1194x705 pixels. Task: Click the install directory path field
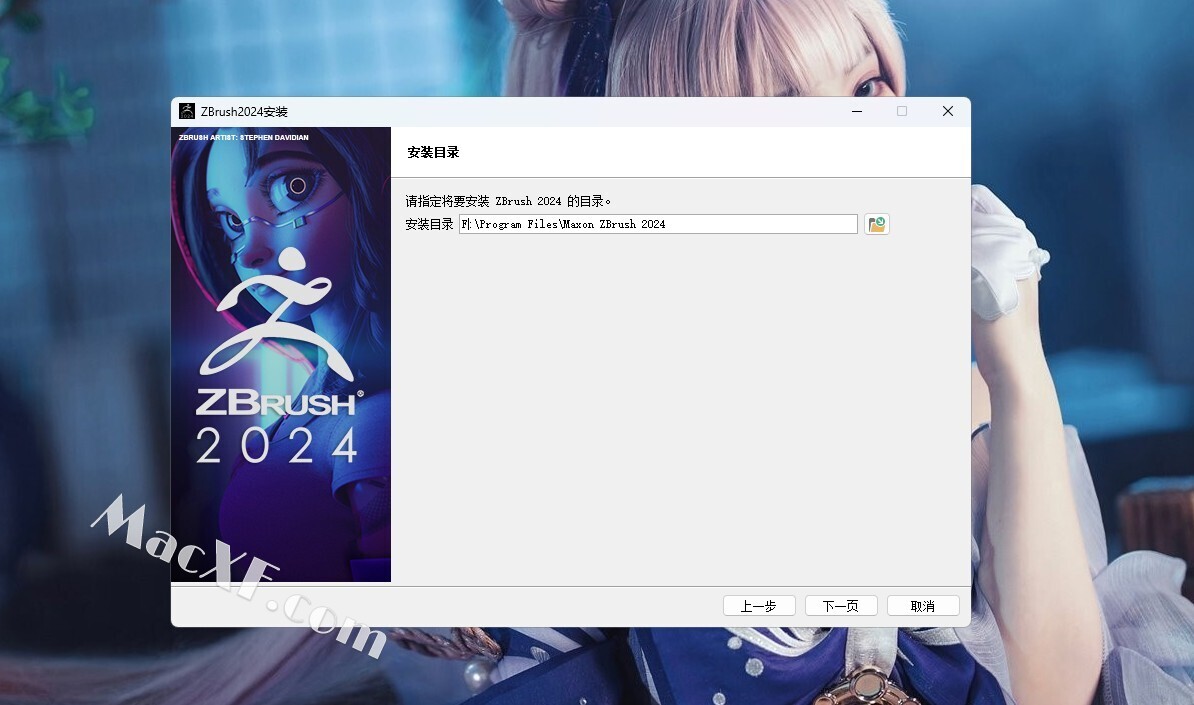click(x=658, y=224)
